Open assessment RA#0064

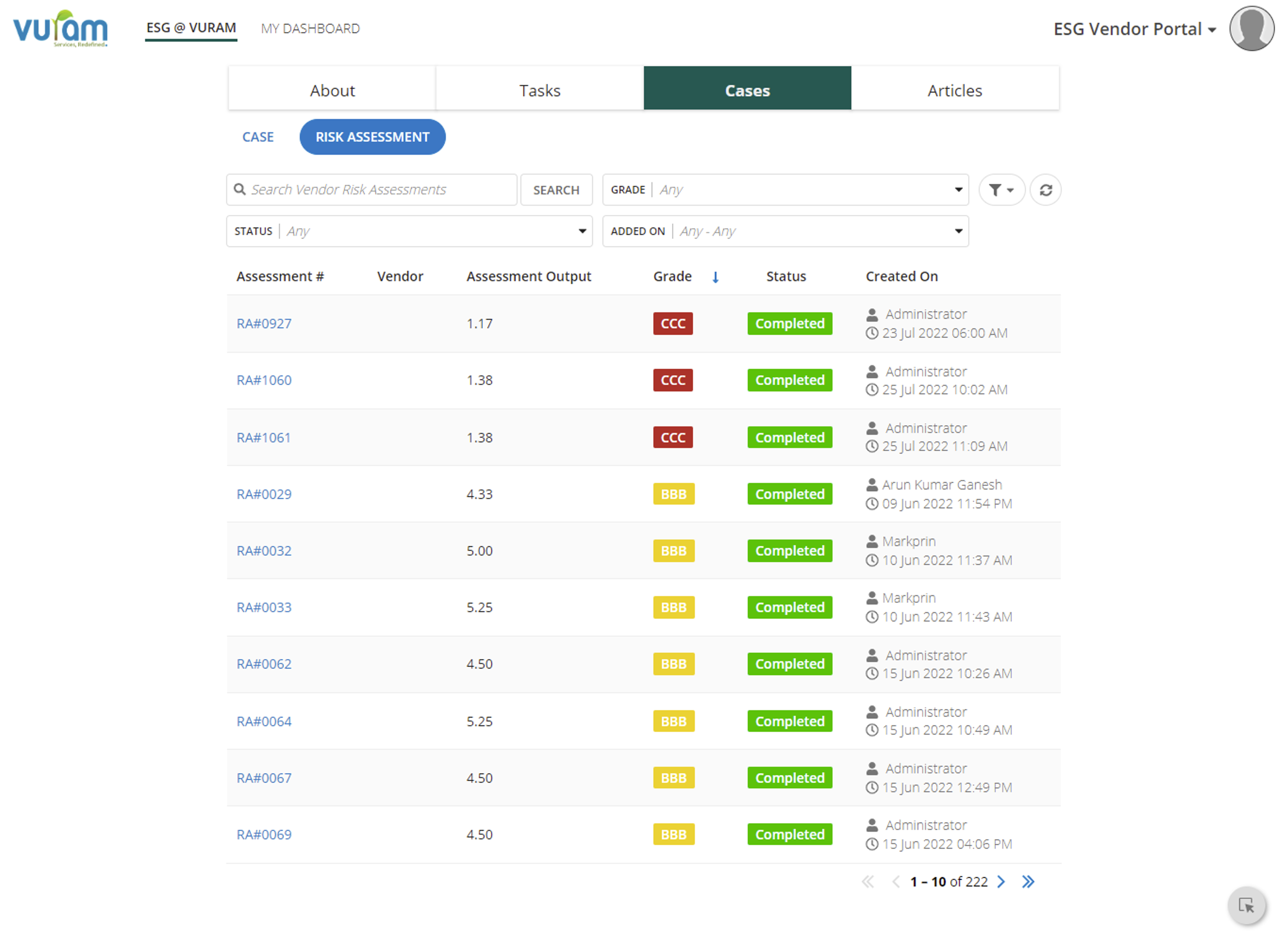(x=264, y=722)
